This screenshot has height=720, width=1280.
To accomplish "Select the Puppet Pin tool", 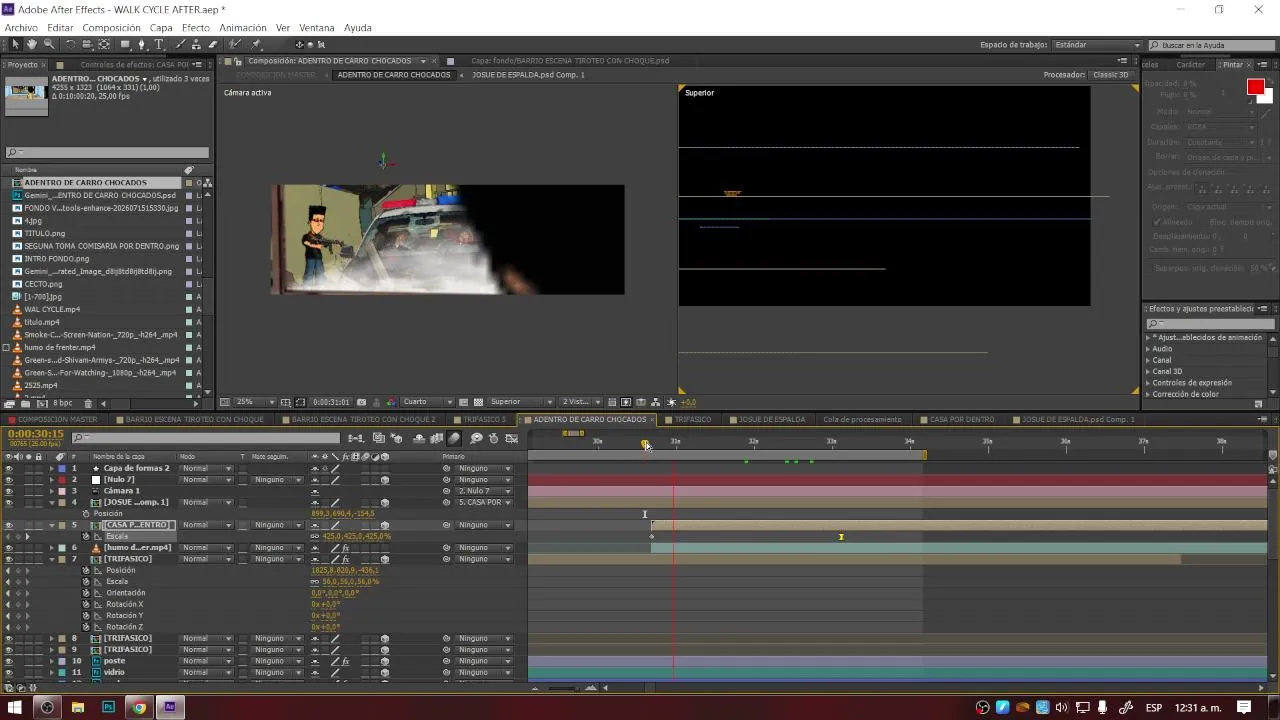I will [x=257, y=45].
